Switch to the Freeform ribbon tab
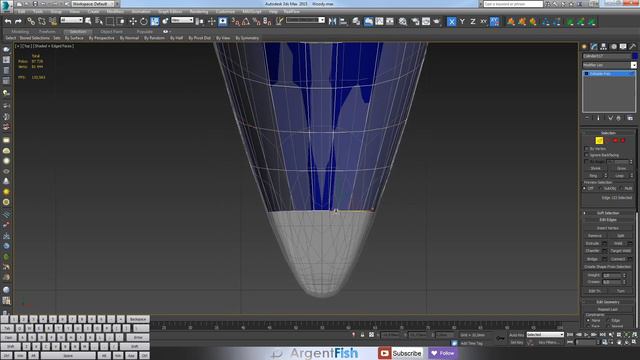640x360 pixels. (x=47, y=31)
